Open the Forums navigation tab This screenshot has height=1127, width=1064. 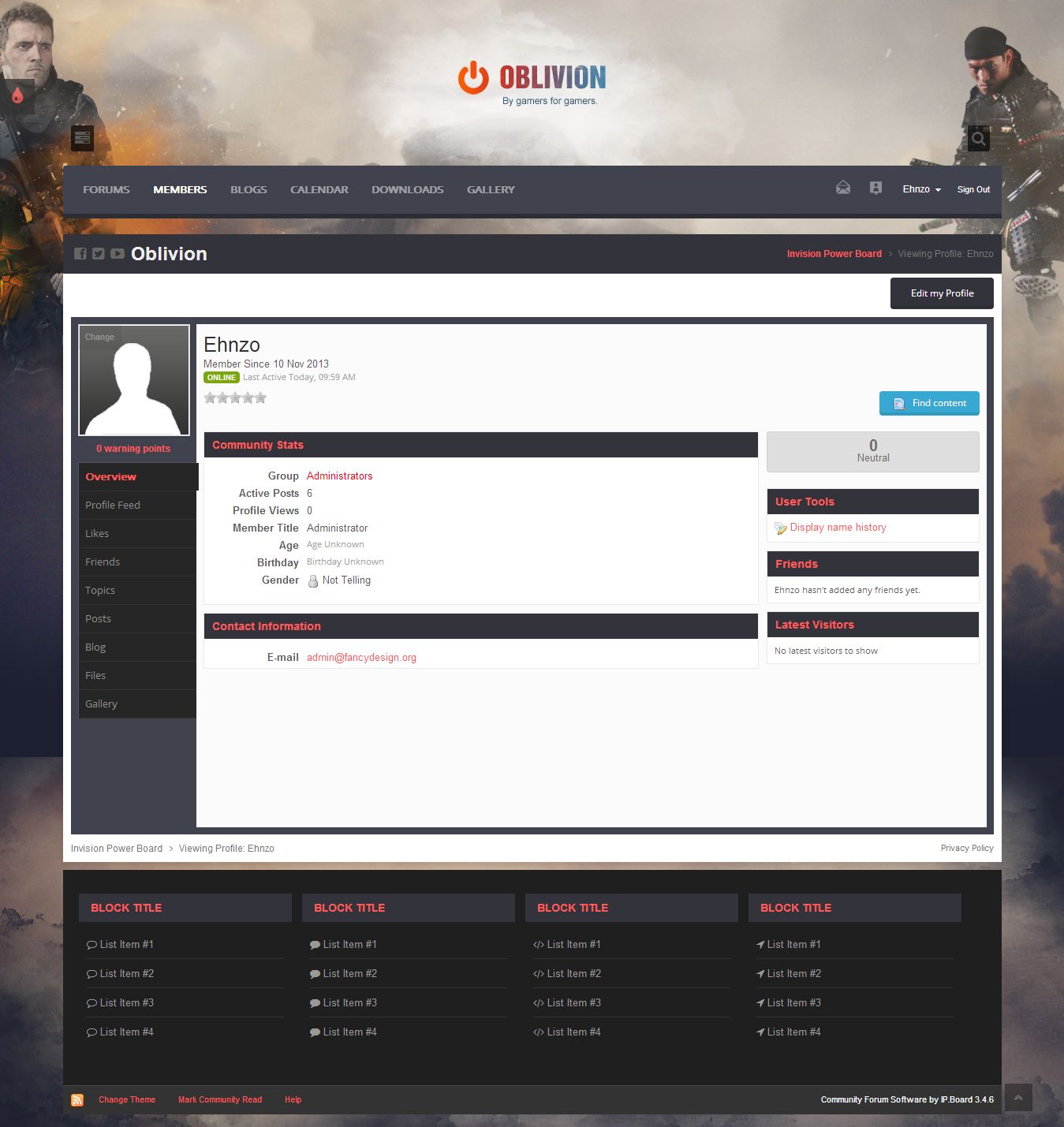point(106,190)
